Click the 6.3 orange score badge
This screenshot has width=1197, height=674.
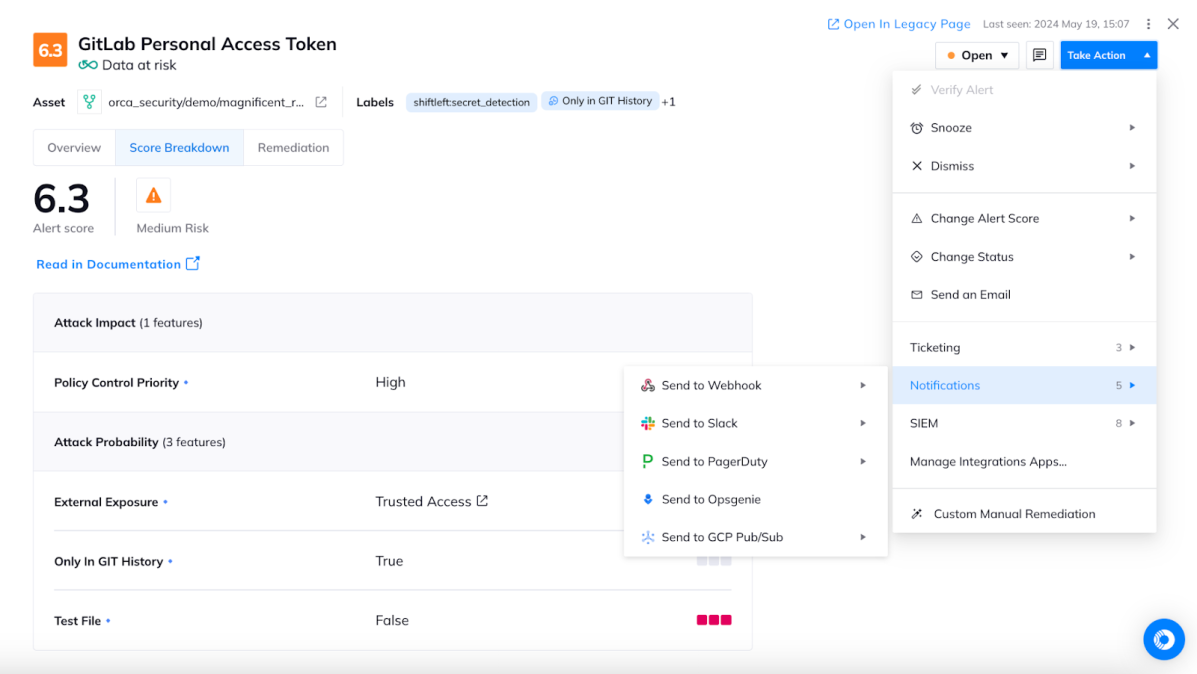(50, 50)
